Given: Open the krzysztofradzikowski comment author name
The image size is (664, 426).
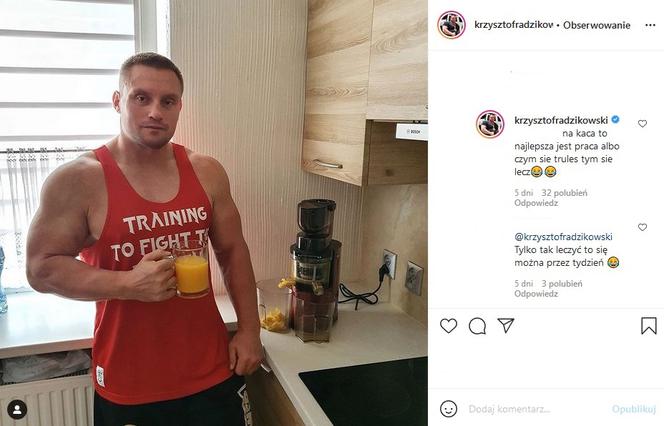Looking at the screenshot, I should click(x=561, y=120).
